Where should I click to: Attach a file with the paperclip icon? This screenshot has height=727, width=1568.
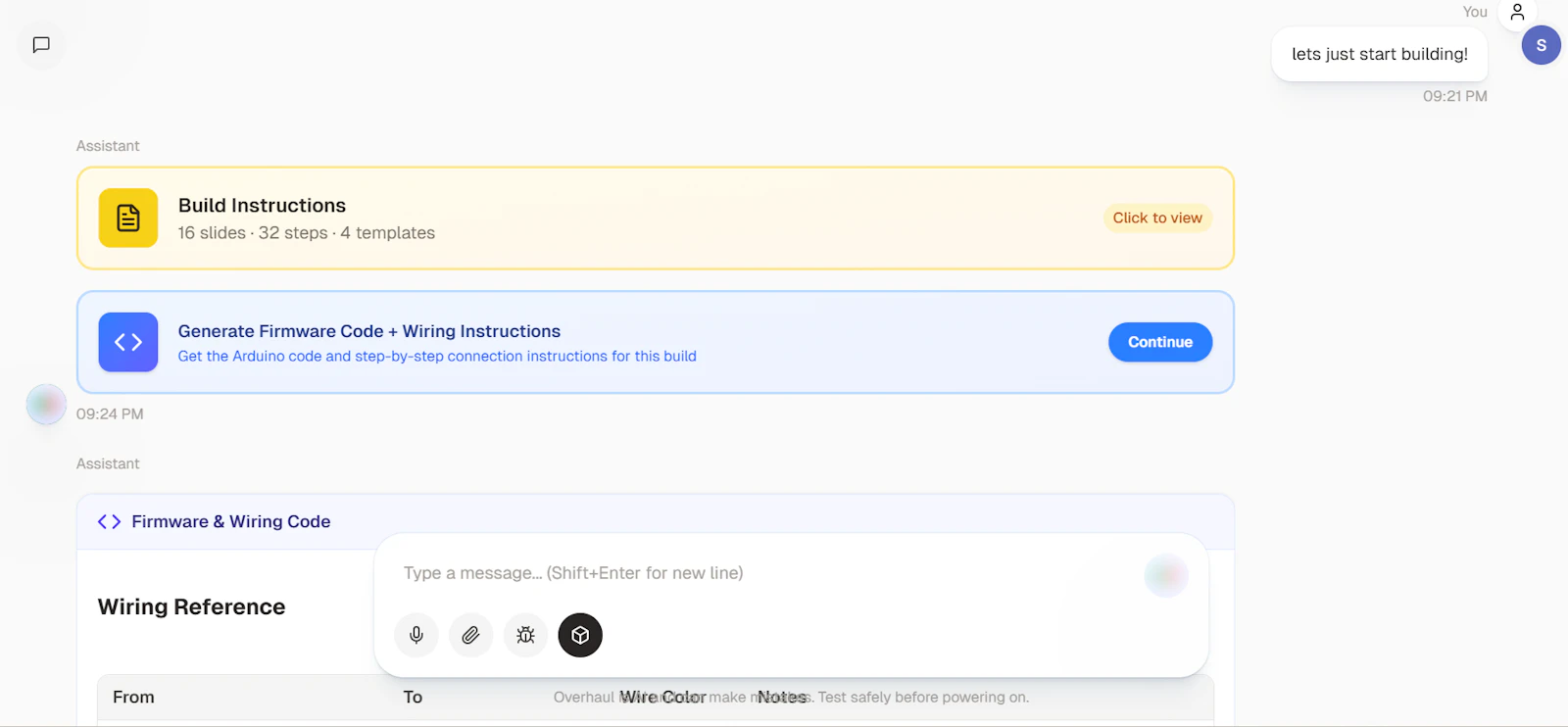click(x=470, y=635)
